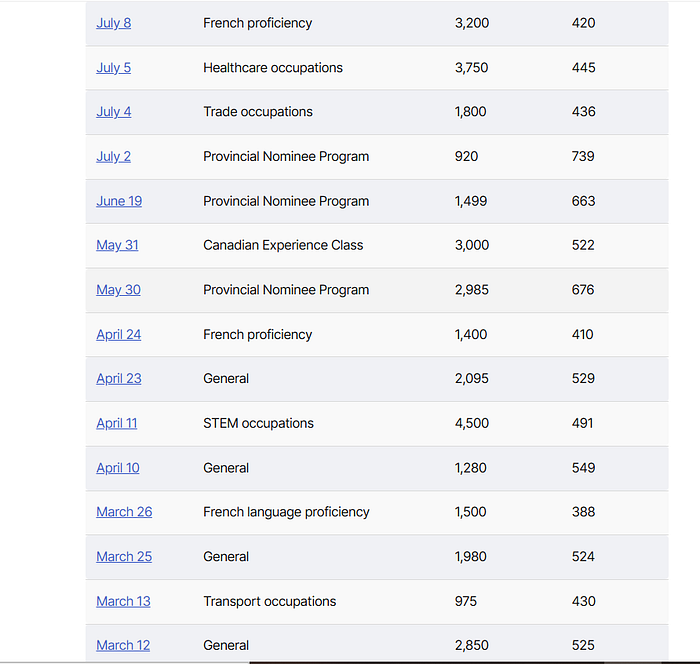This screenshot has width=700, height=664.
Task: Click invitations value 2,985
Action: pos(472,290)
